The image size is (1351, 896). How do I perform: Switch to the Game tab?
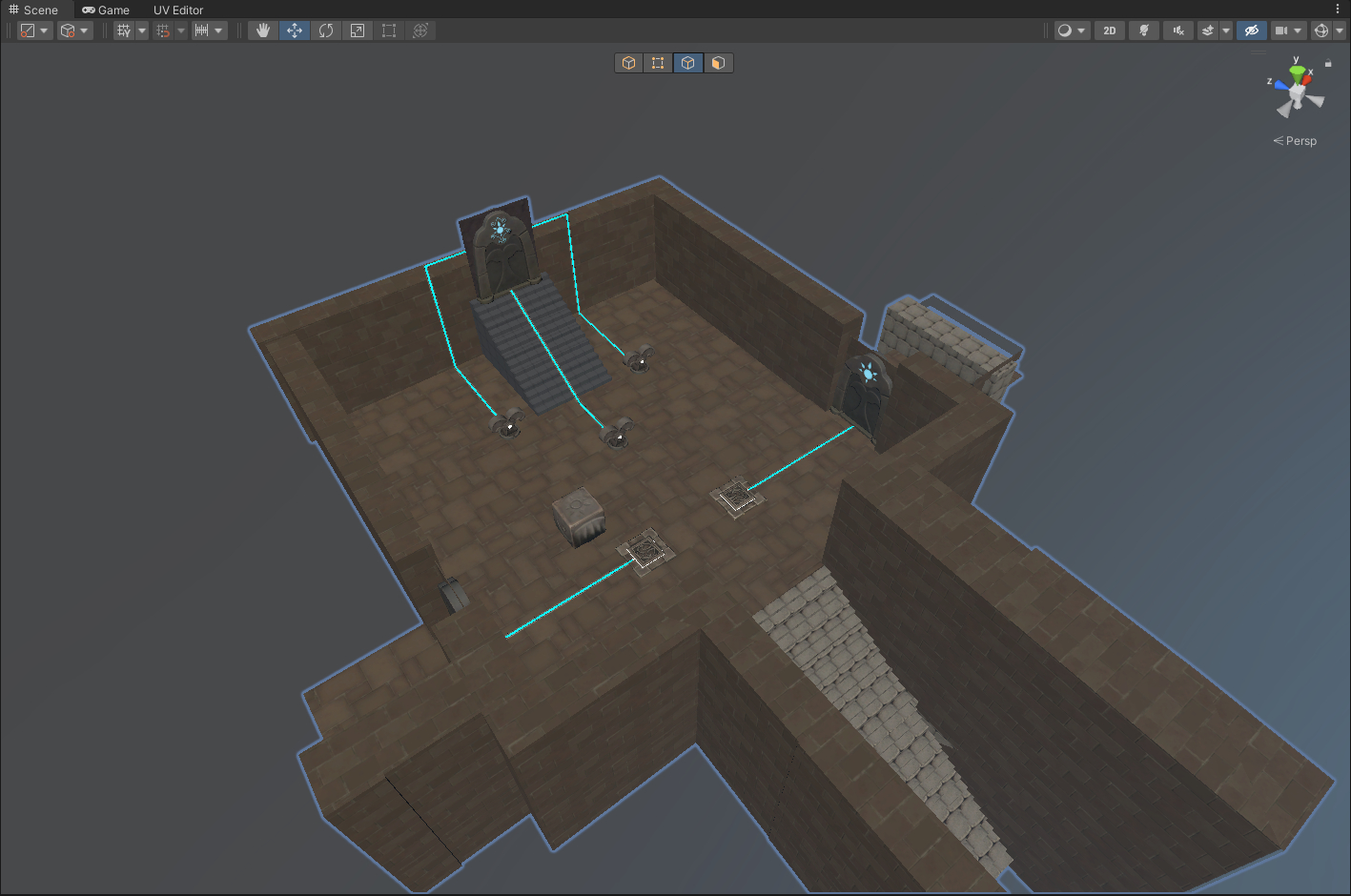(x=106, y=10)
